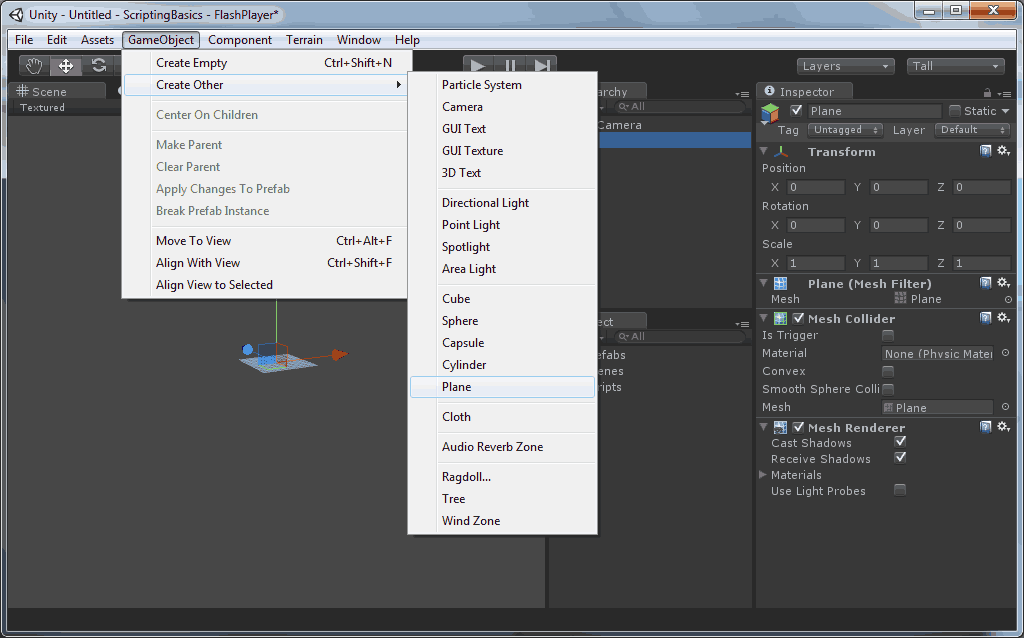Click the Plane object cube icon
Screen dimensions: 1024x638
coord(771,114)
